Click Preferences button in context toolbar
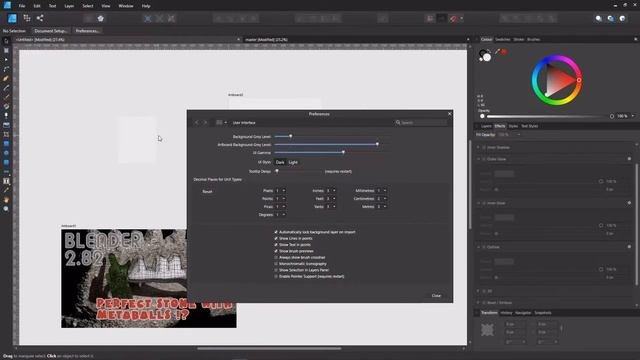The image size is (640, 360). click(87, 31)
